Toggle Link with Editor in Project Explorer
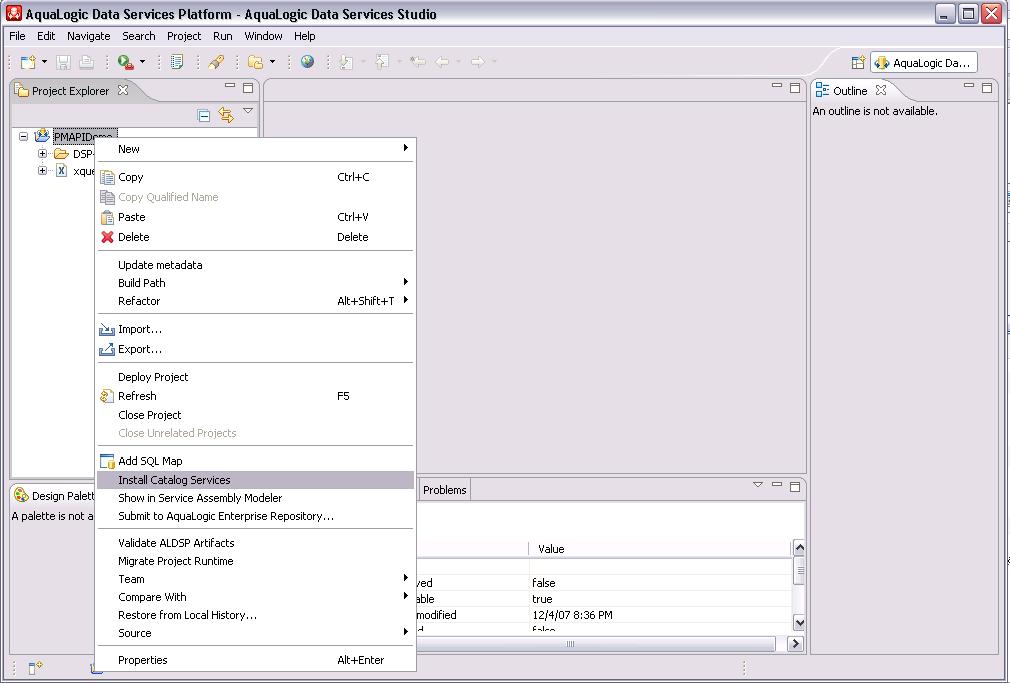Image resolution: width=1010 pixels, height=684 pixels. [x=226, y=115]
